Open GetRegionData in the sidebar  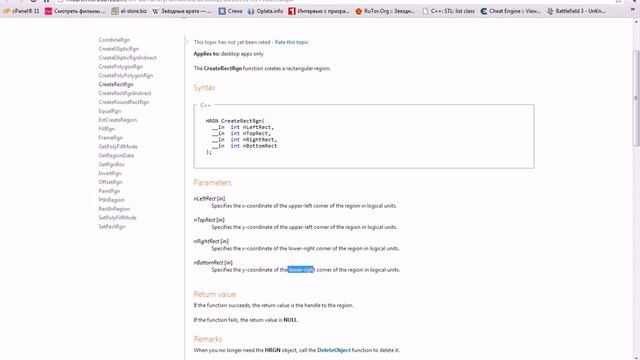(116, 156)
